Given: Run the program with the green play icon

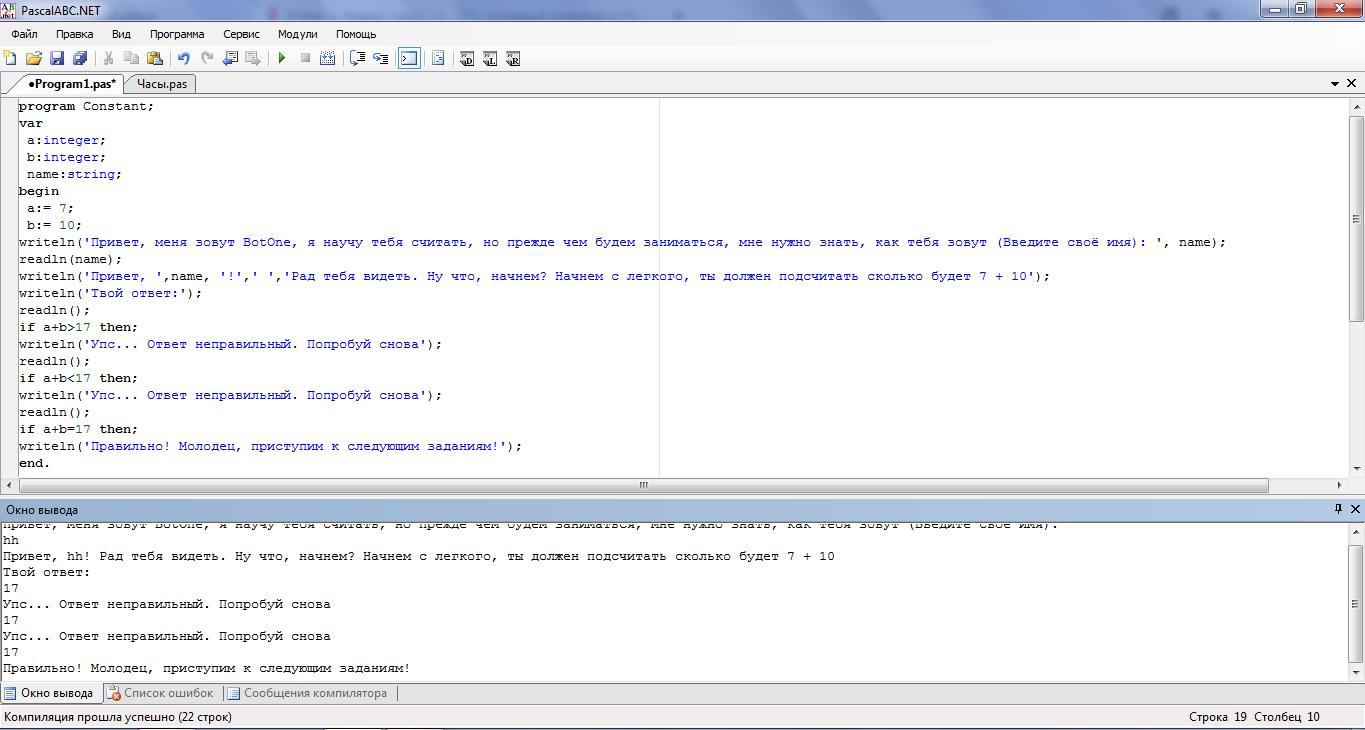Looking at the screenshot, I should 282,59.
